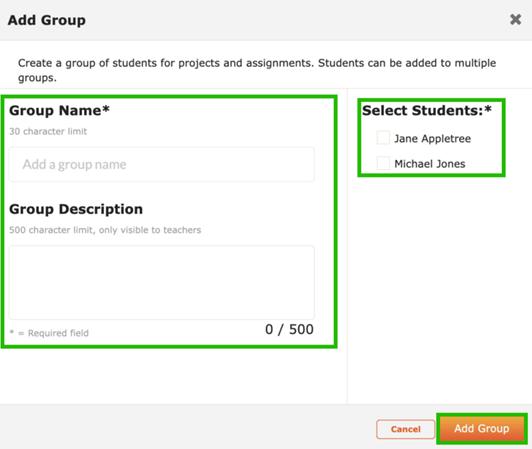Select the Michael Jones name label
The image size is (532, 449).
(x=430, y=164)
